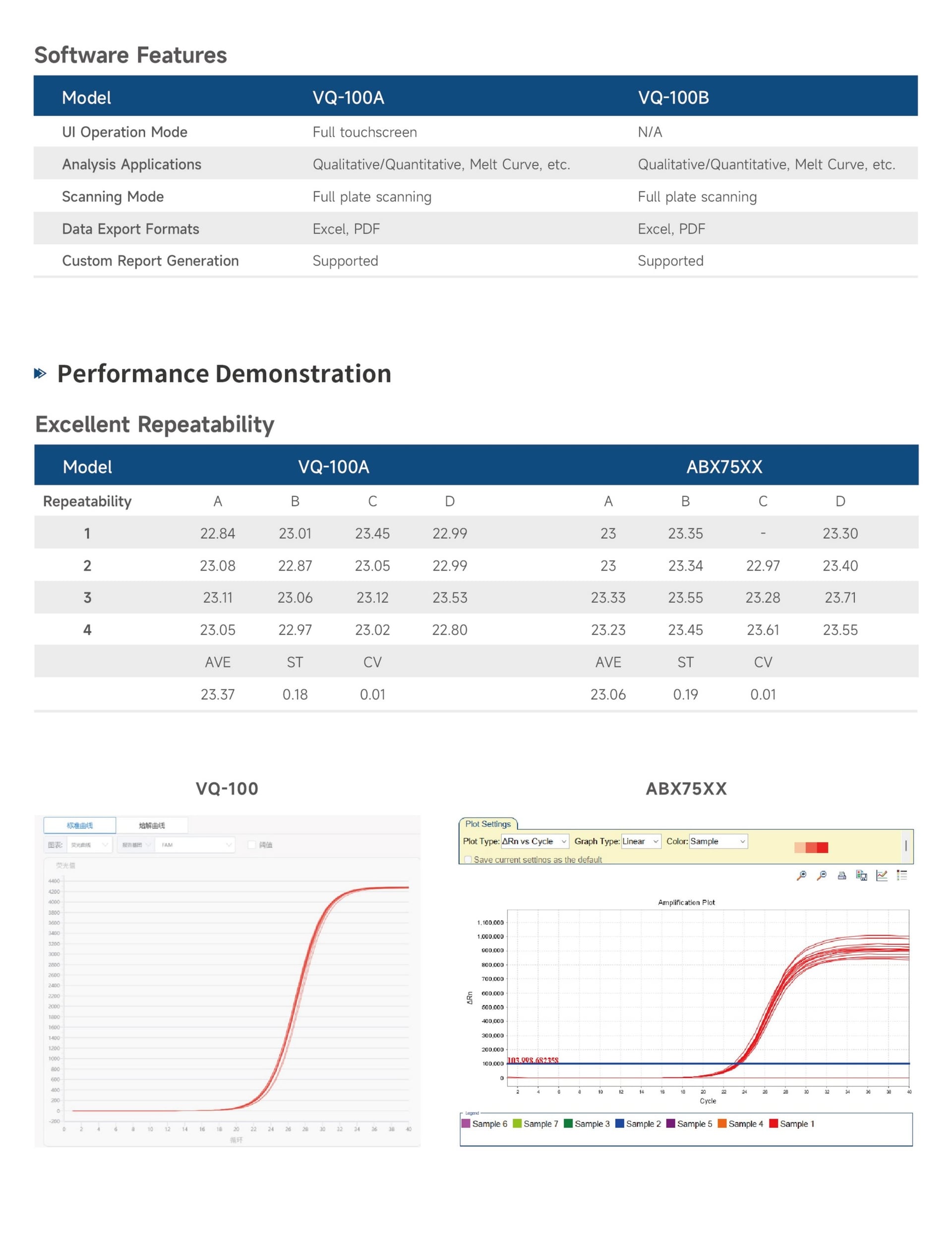Click the blue threshold line on amplification plot
Viewport: 952px width, 1251px height.
[x=709, y=1063]
